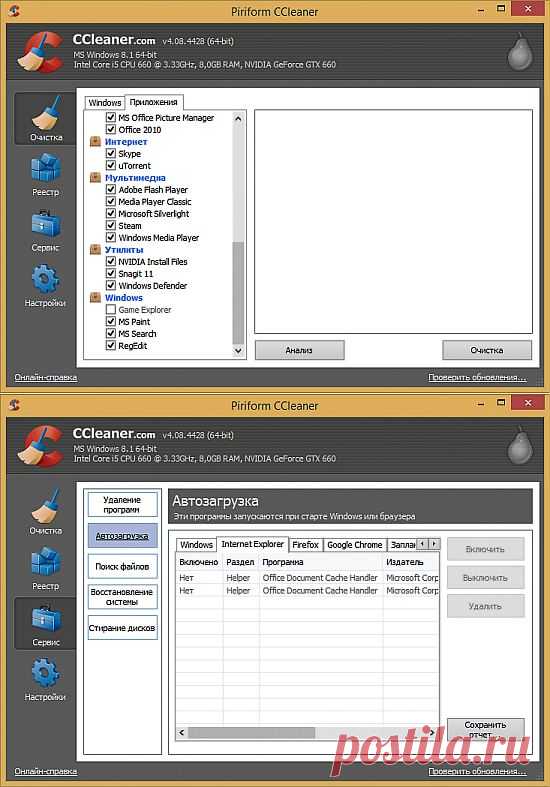The width and height of the screenshot is (550, 787).
Task: Open Проверить обновления link in the upper window
Action: [x=477, y=377]
